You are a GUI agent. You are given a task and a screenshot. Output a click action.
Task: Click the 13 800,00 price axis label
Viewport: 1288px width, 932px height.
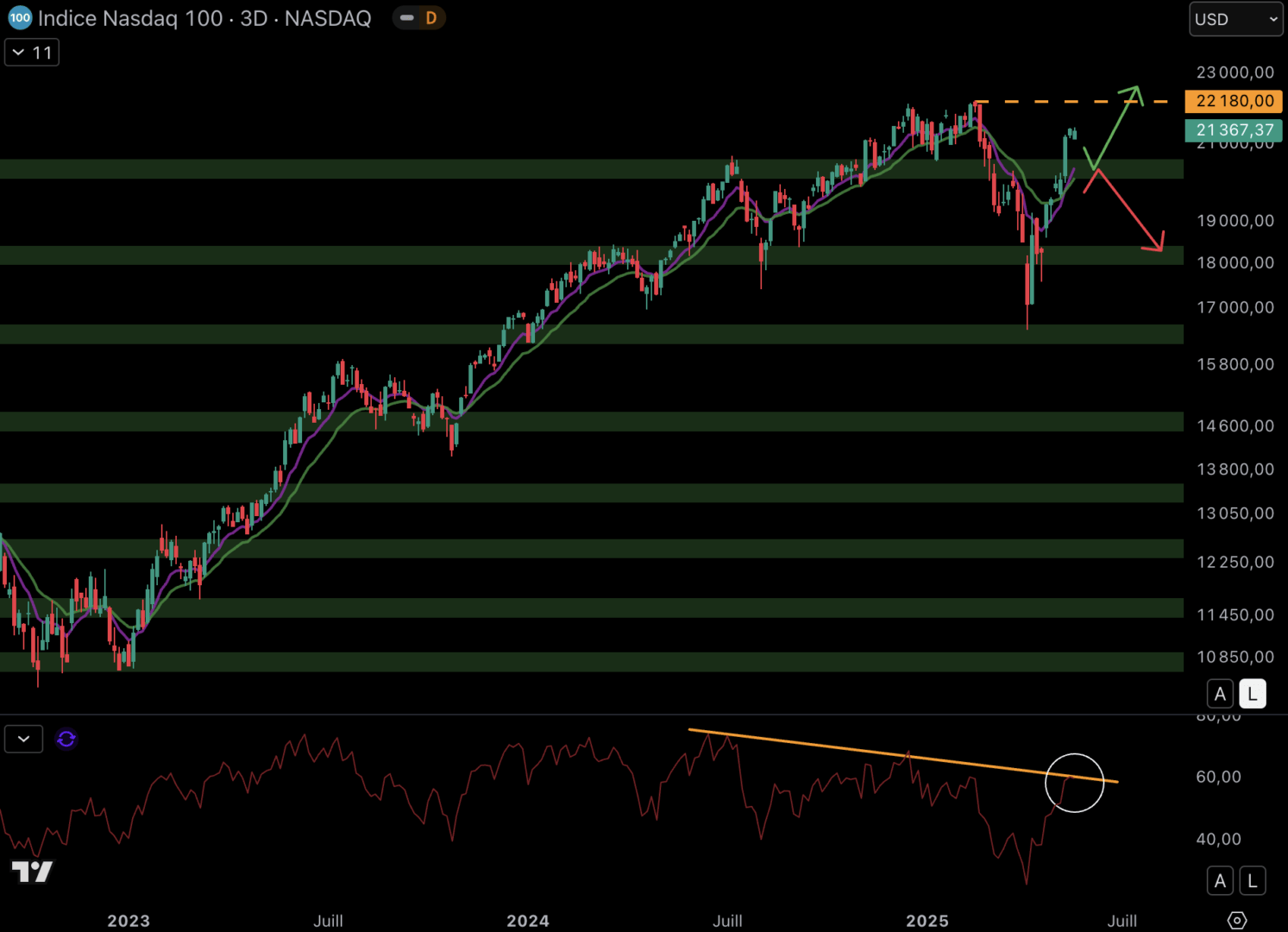1235,469
